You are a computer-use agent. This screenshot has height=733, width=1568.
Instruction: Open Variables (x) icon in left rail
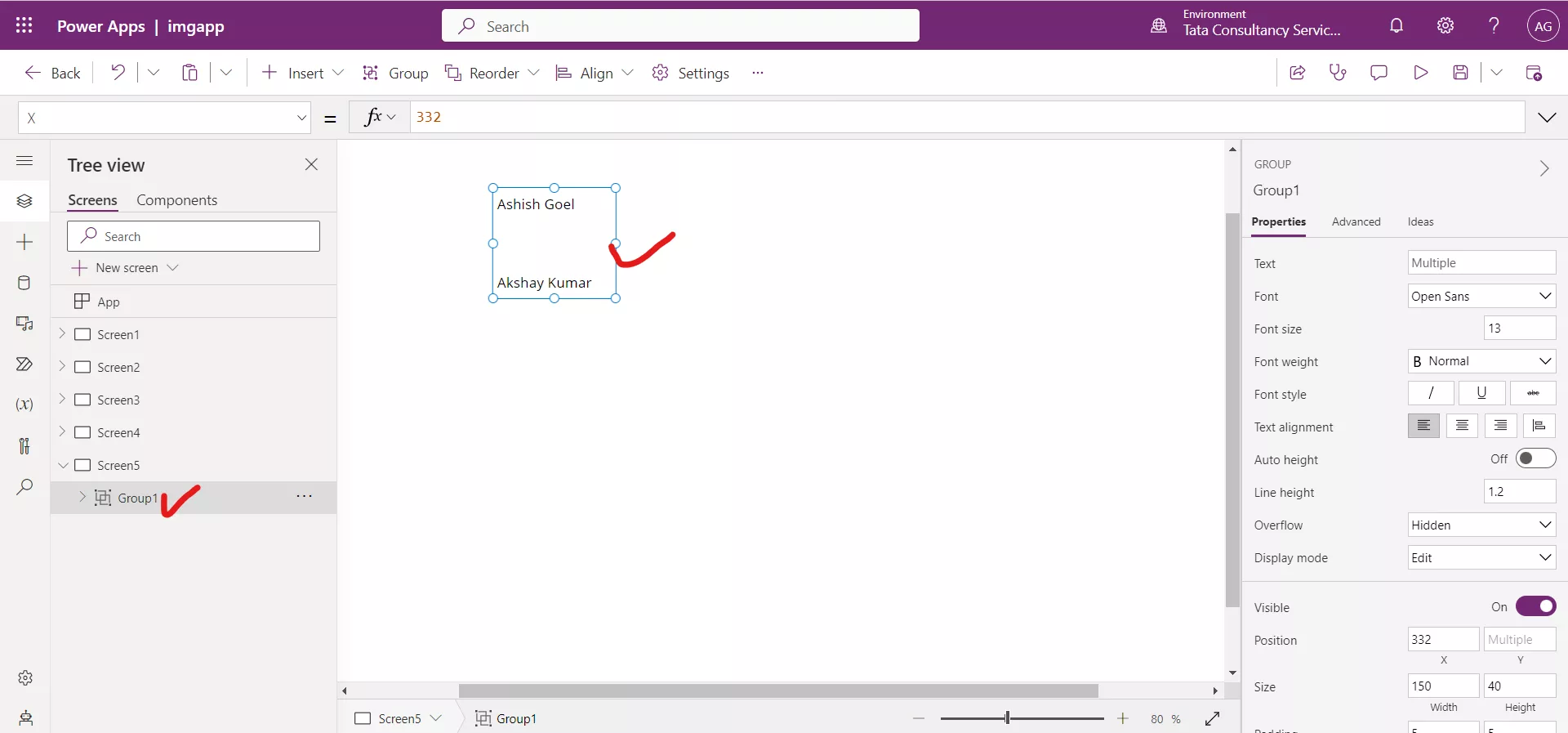(24, 404)
